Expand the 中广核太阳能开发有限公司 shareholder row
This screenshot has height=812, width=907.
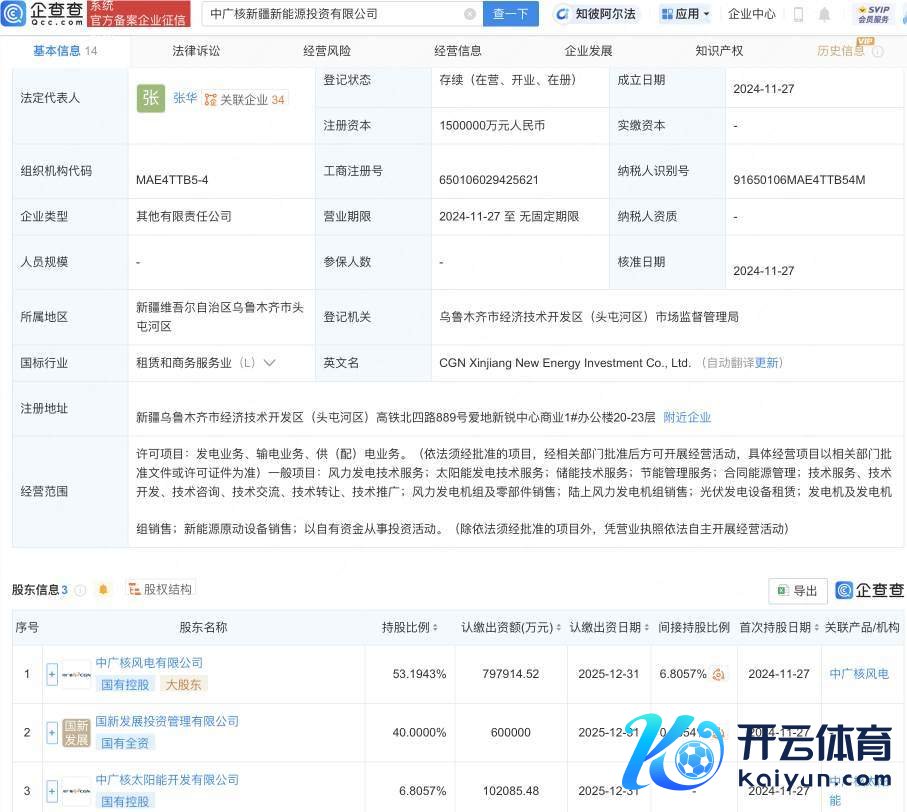click(x=52, y=791)
